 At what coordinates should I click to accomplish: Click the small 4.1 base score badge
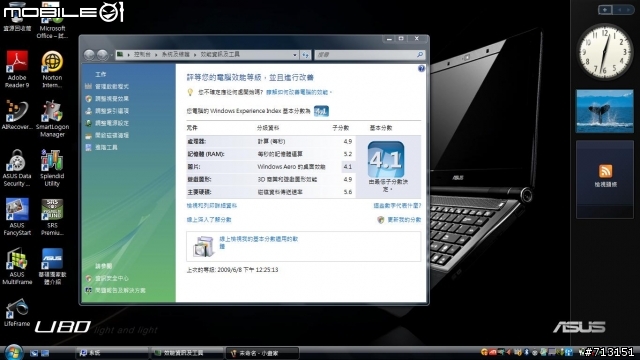[321, 111]
